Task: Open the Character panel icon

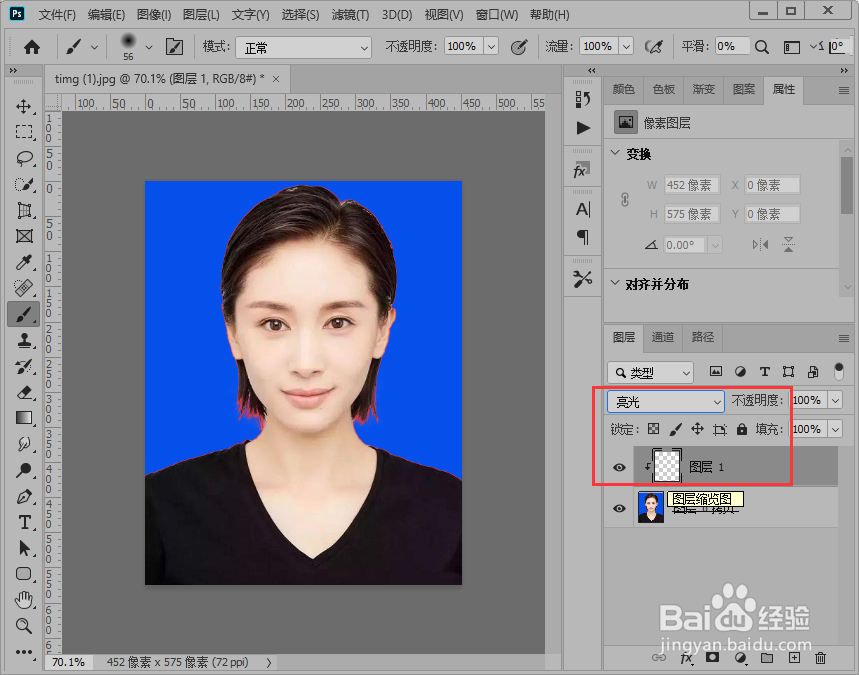Action: 583,209
